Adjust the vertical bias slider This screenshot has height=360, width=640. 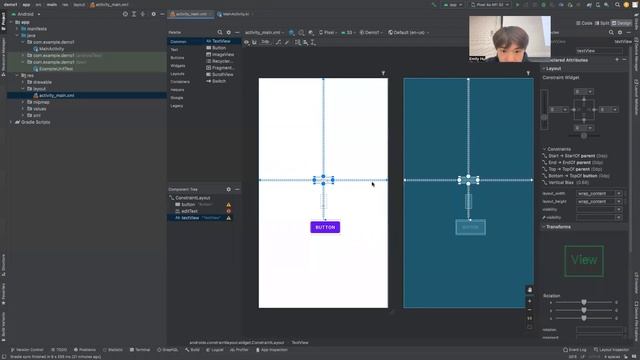click(544, 117)
